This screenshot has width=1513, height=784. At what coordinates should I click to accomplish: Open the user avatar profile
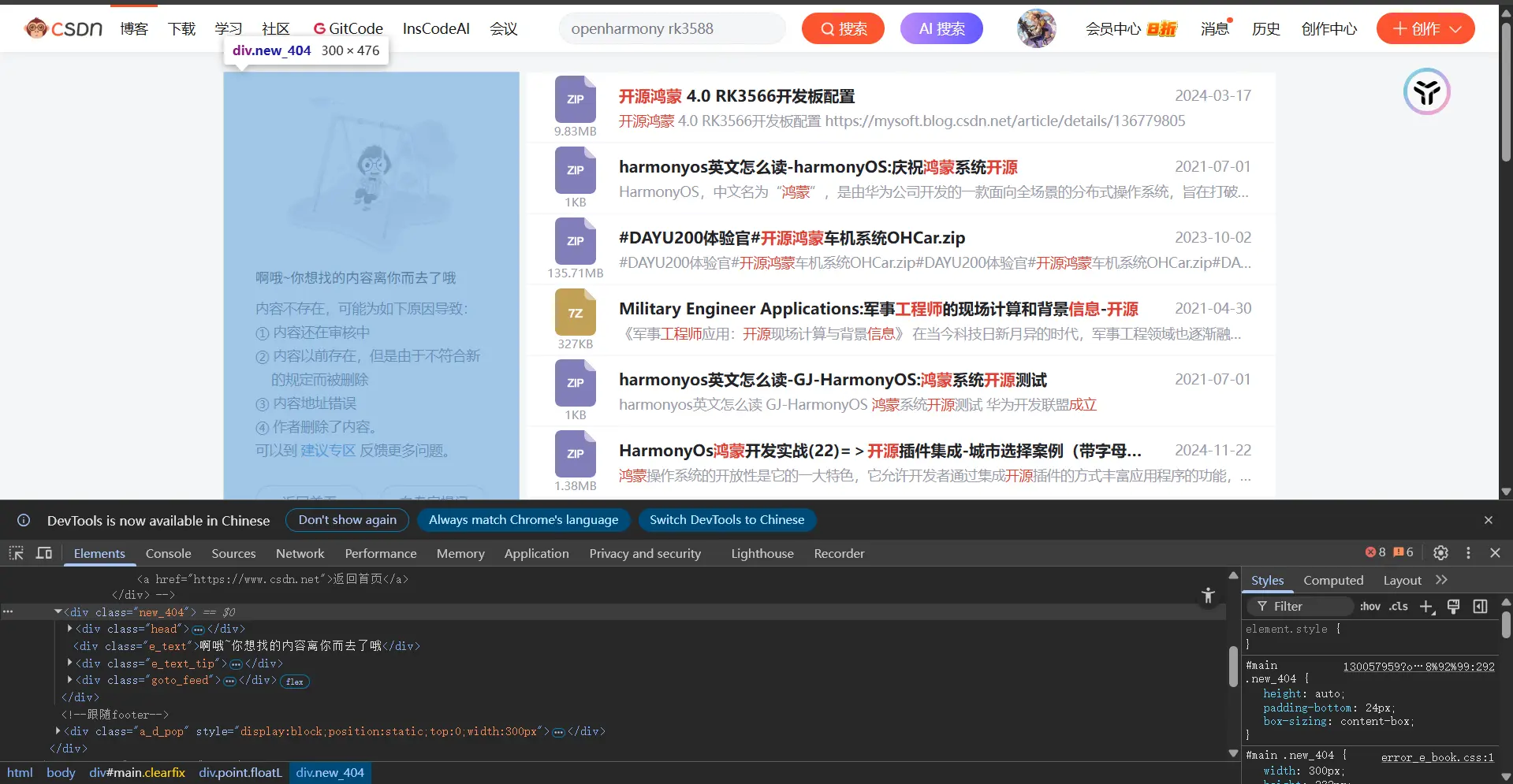click(x=1037, y=28)
